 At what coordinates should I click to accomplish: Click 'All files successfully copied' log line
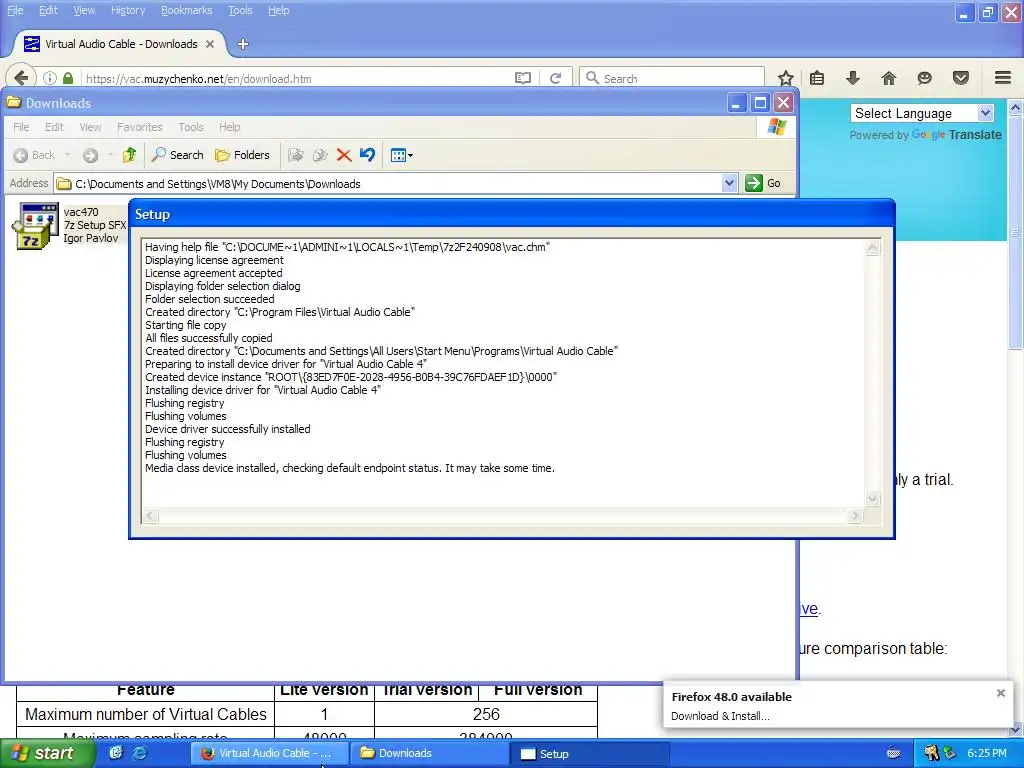coord(208,338)
